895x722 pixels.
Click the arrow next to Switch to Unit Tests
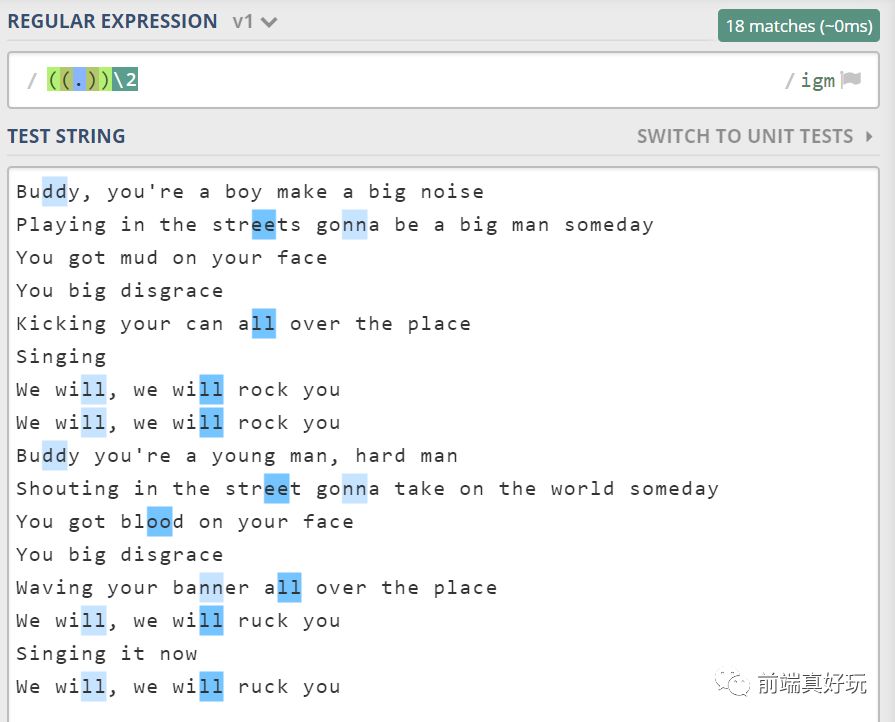869,136
